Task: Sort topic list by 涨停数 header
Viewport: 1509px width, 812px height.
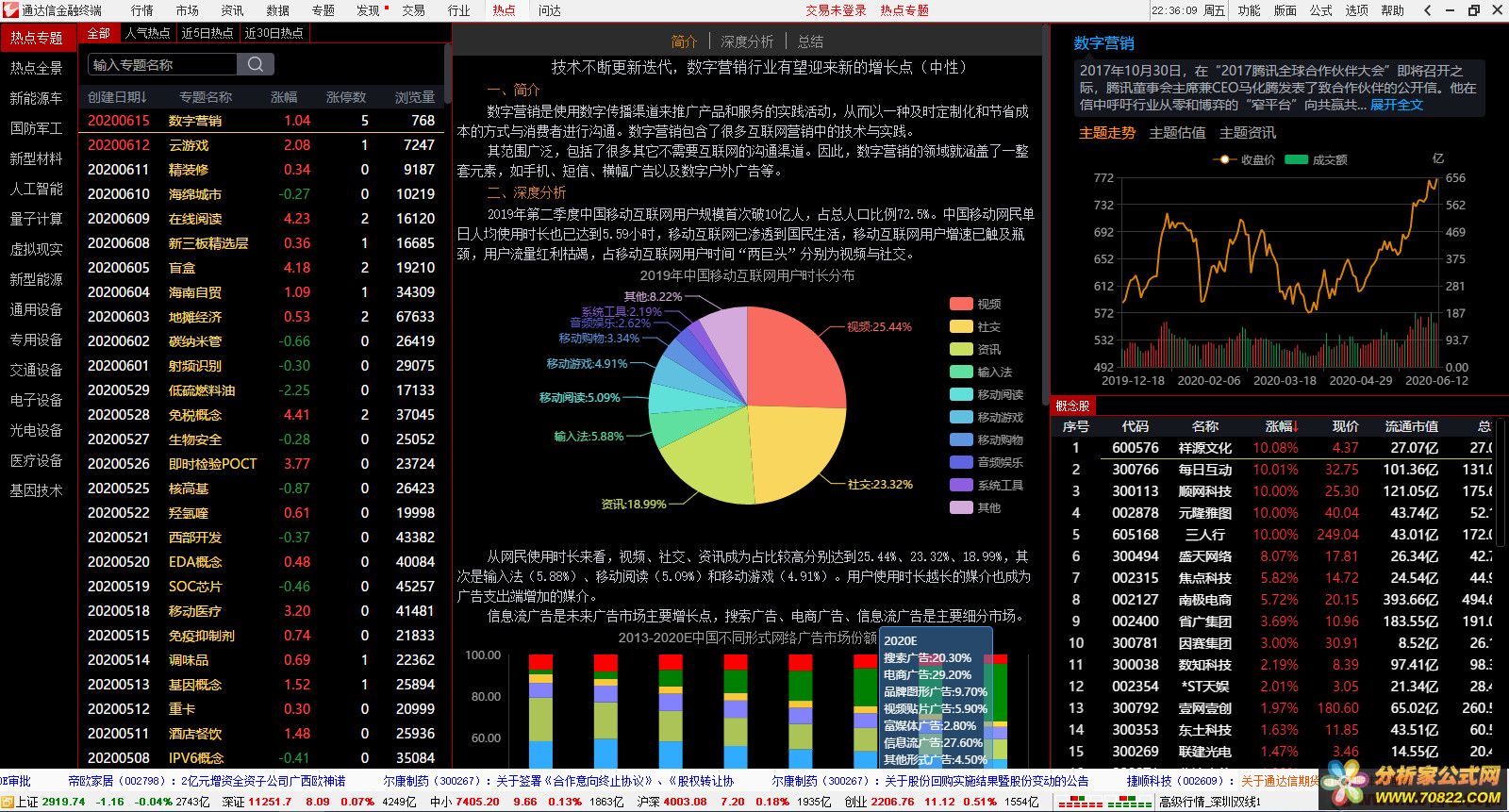Action: click(x=346, y=96)
